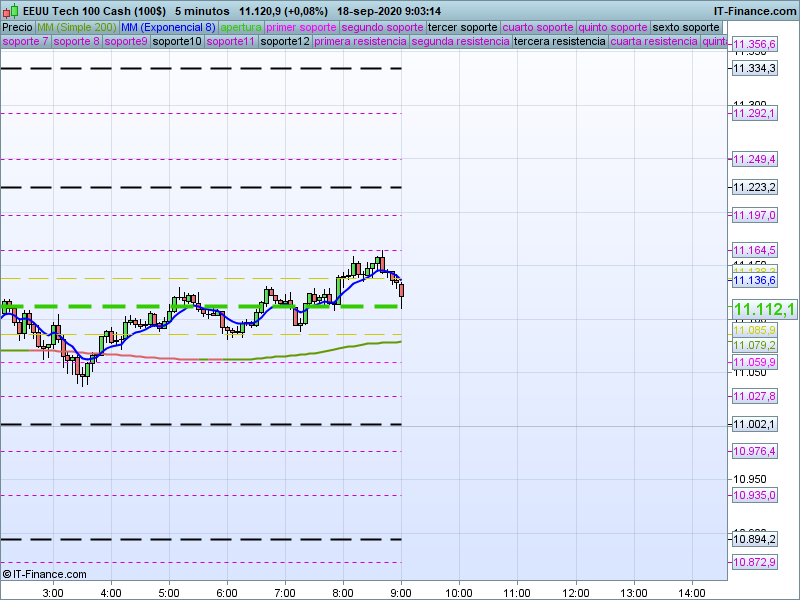
Task: Select the apertura indicator label
Action: [241, 27]
